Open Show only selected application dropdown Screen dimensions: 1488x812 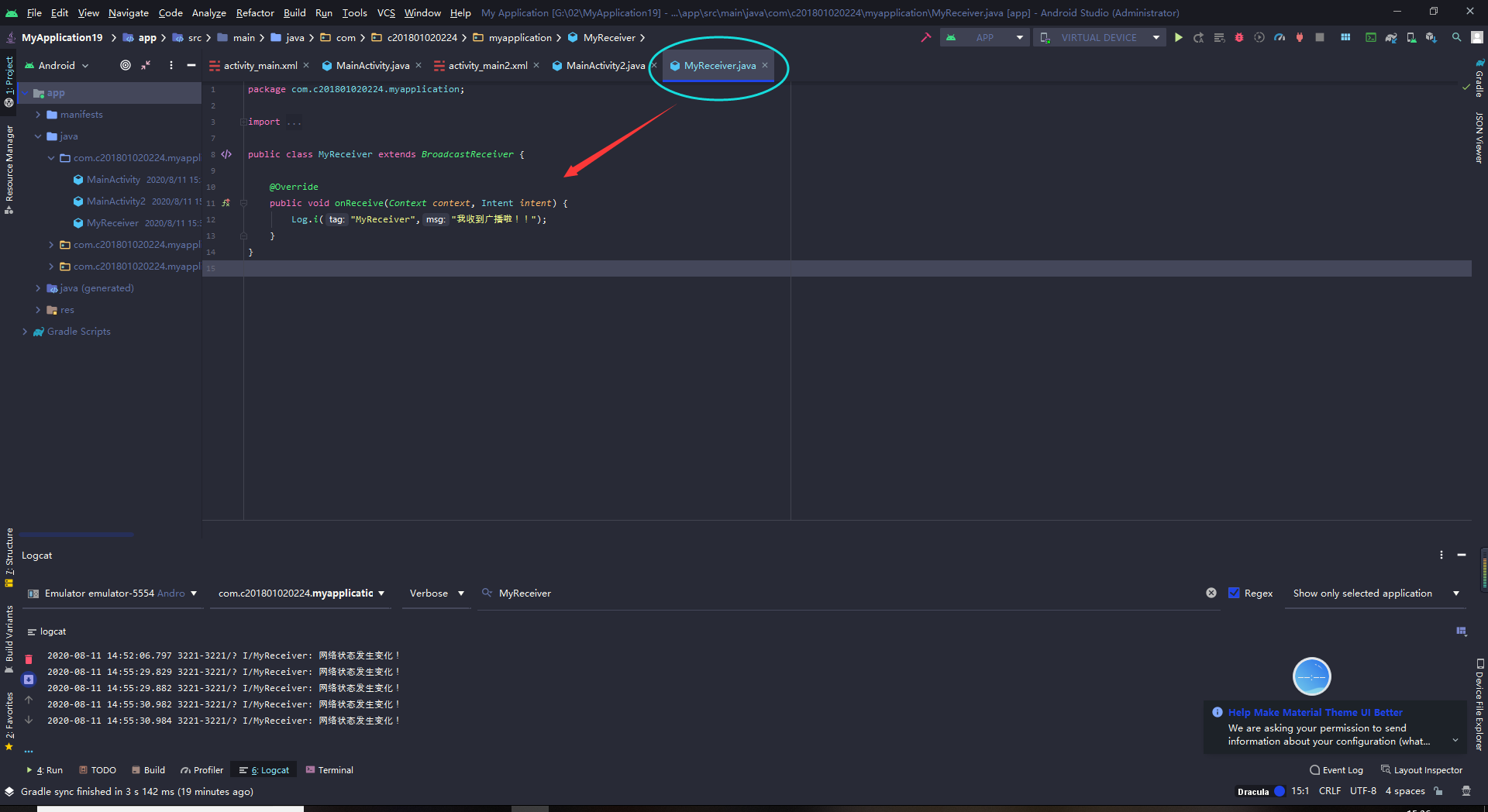(x=1375, y=594)
